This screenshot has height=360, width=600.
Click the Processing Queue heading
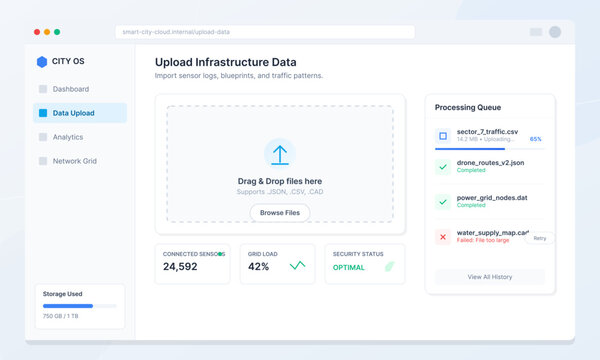(x=468, y=108)
